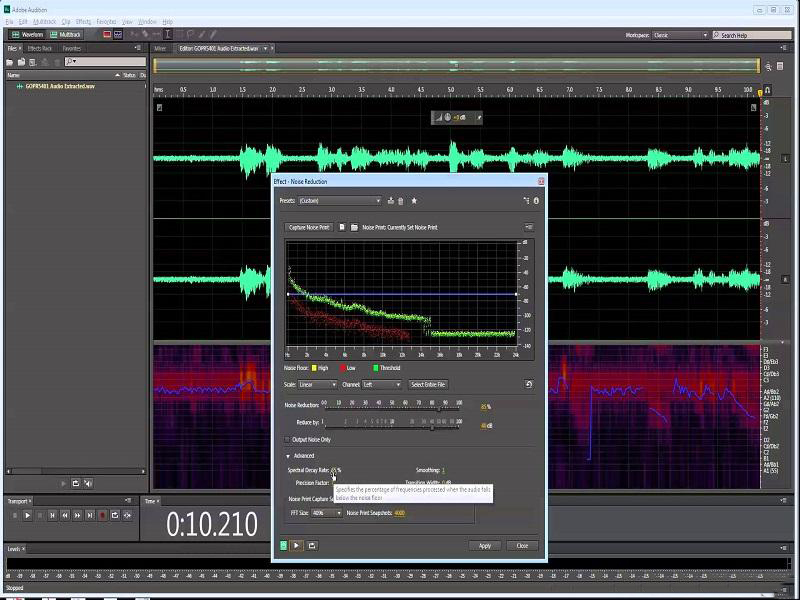Toggle the Threshold green swatch
Image resolution: width=800 pixels, height=600 pixels.
pyautogui.click(x=376, y=368)
